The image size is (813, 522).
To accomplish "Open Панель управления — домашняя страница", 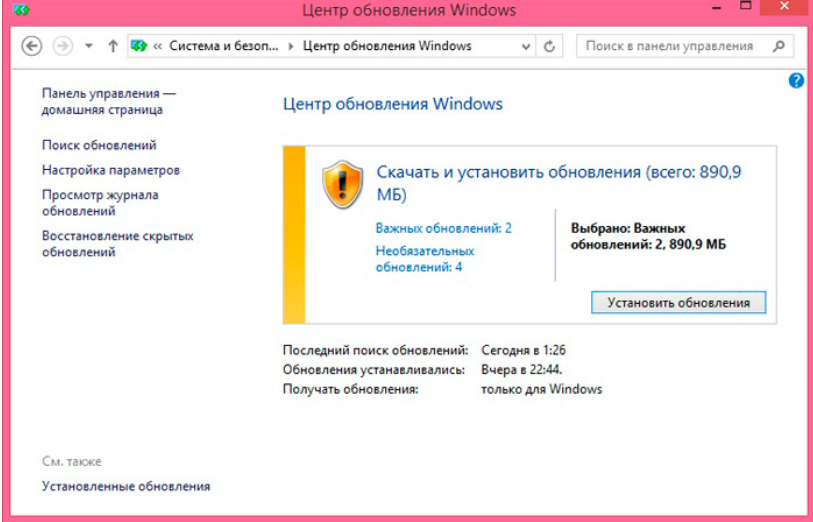I will point(109,102).
